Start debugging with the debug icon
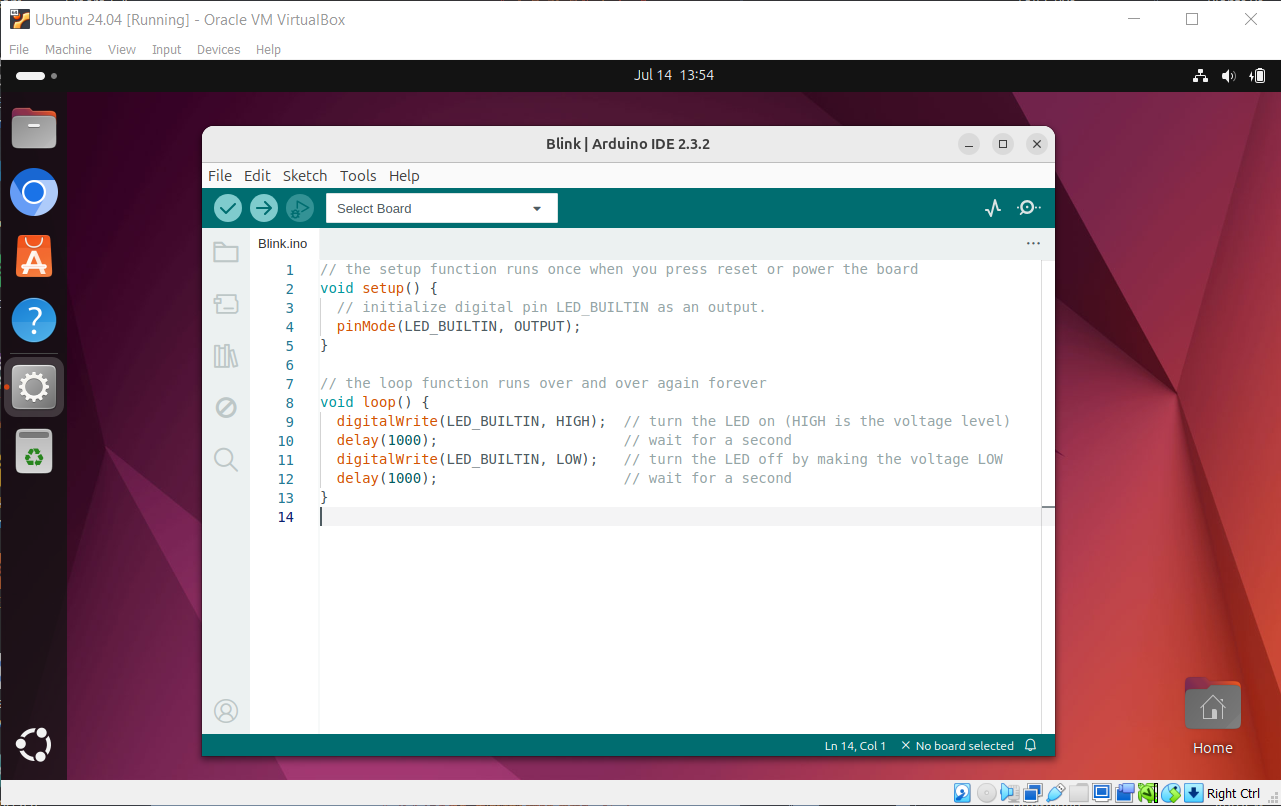Screen dimensions: 1281x806 (x=299, y=208)
